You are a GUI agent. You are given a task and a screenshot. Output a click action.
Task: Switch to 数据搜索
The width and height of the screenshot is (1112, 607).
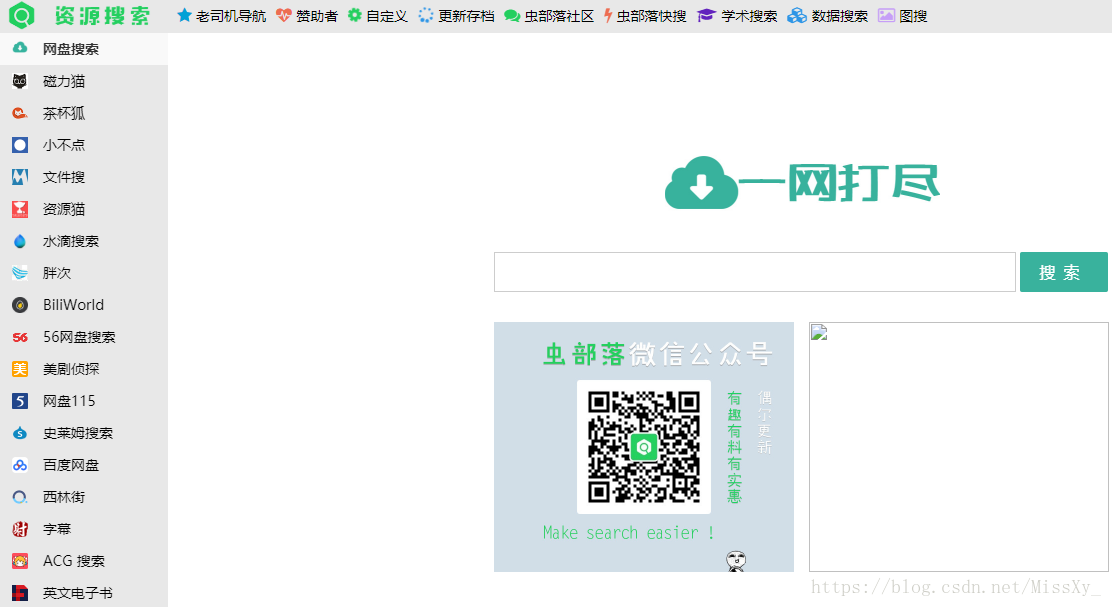(840, 16)
